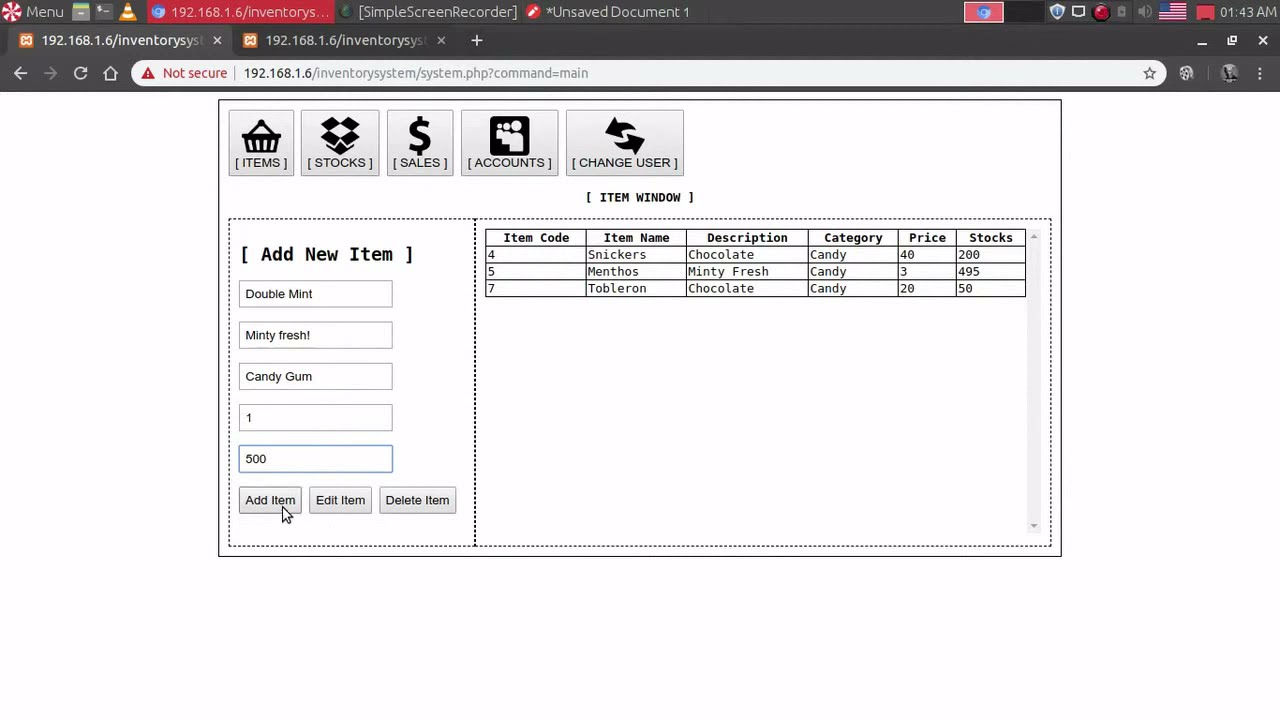Switch to Chrome taskbar window entry

click(240, 12)
